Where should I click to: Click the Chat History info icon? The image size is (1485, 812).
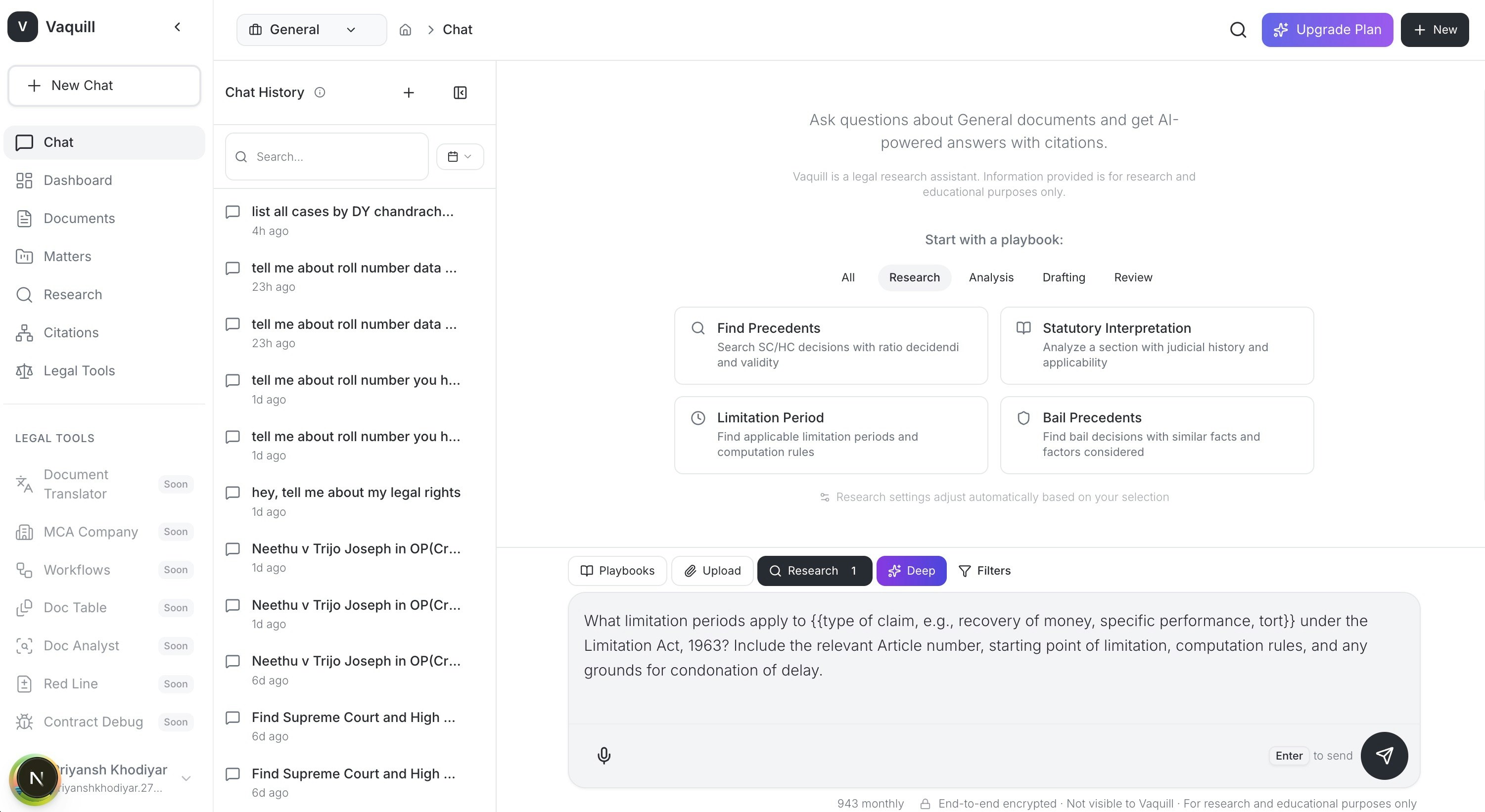pos(320,92)
